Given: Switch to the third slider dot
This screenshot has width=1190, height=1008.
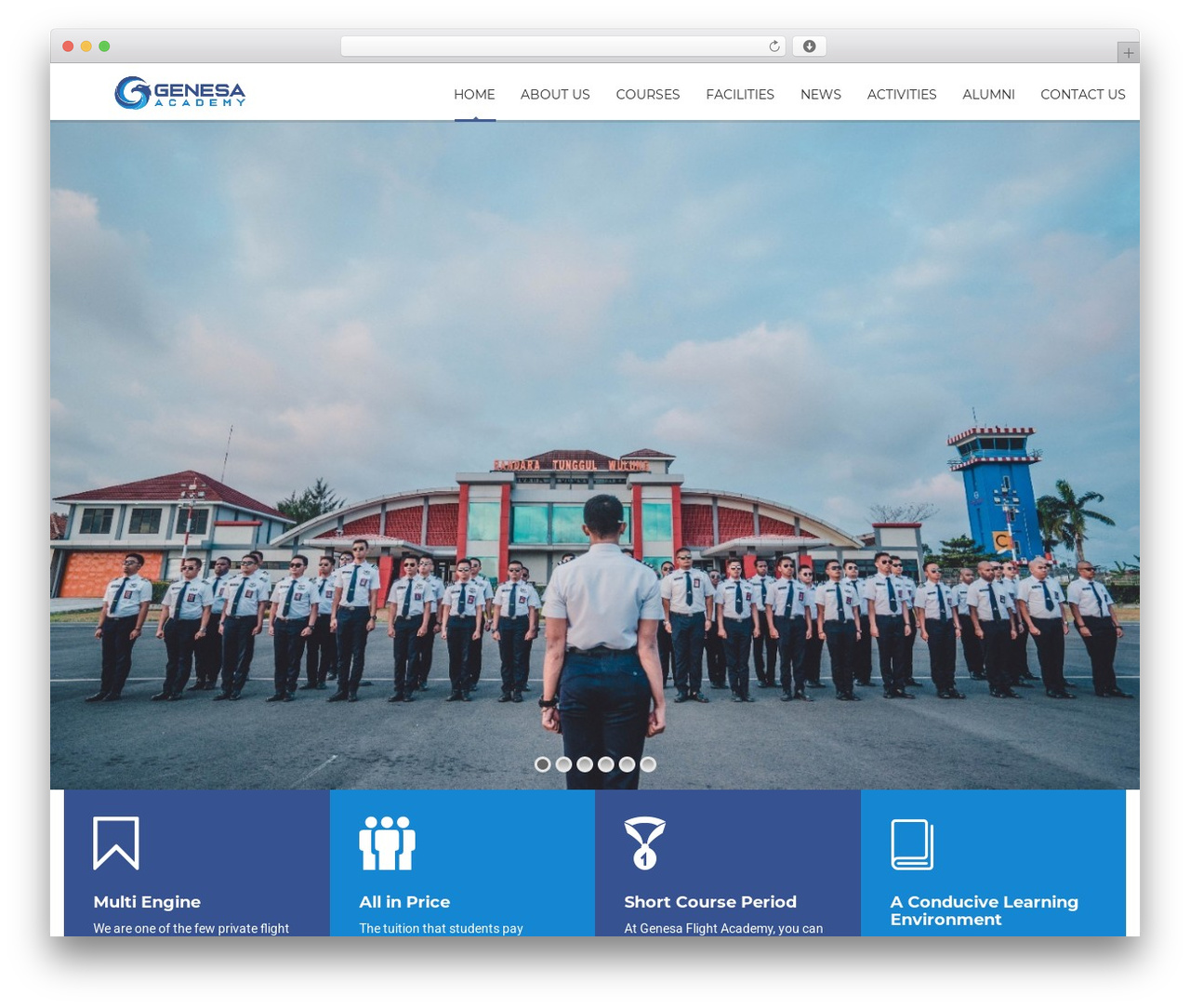Looking at the screenshot, I should (585, 764).
